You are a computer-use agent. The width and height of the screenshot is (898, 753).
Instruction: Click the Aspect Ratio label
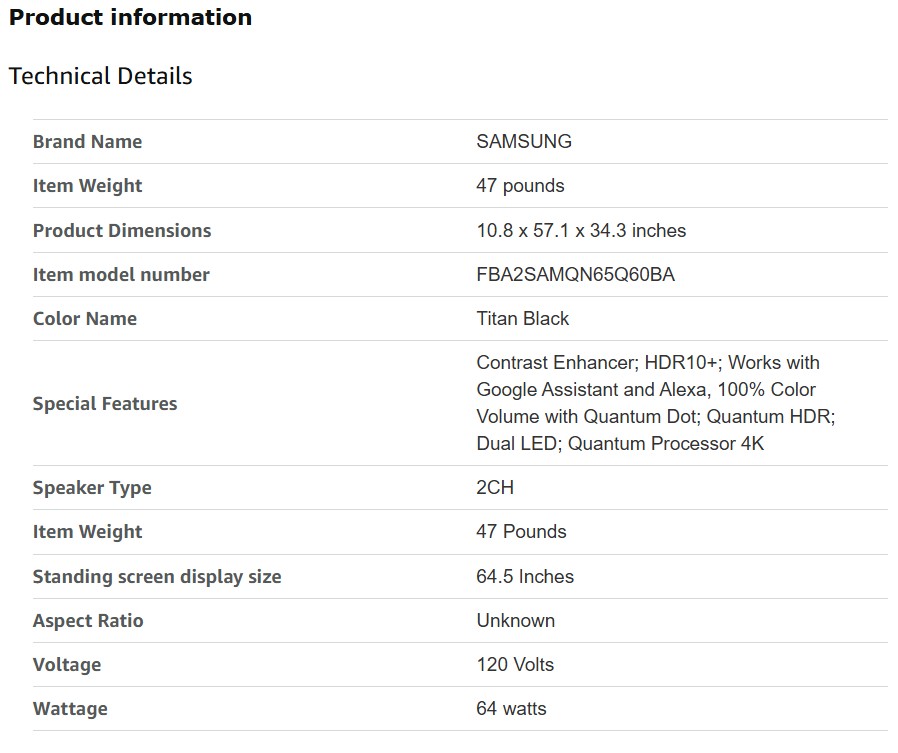coord(88,621)
